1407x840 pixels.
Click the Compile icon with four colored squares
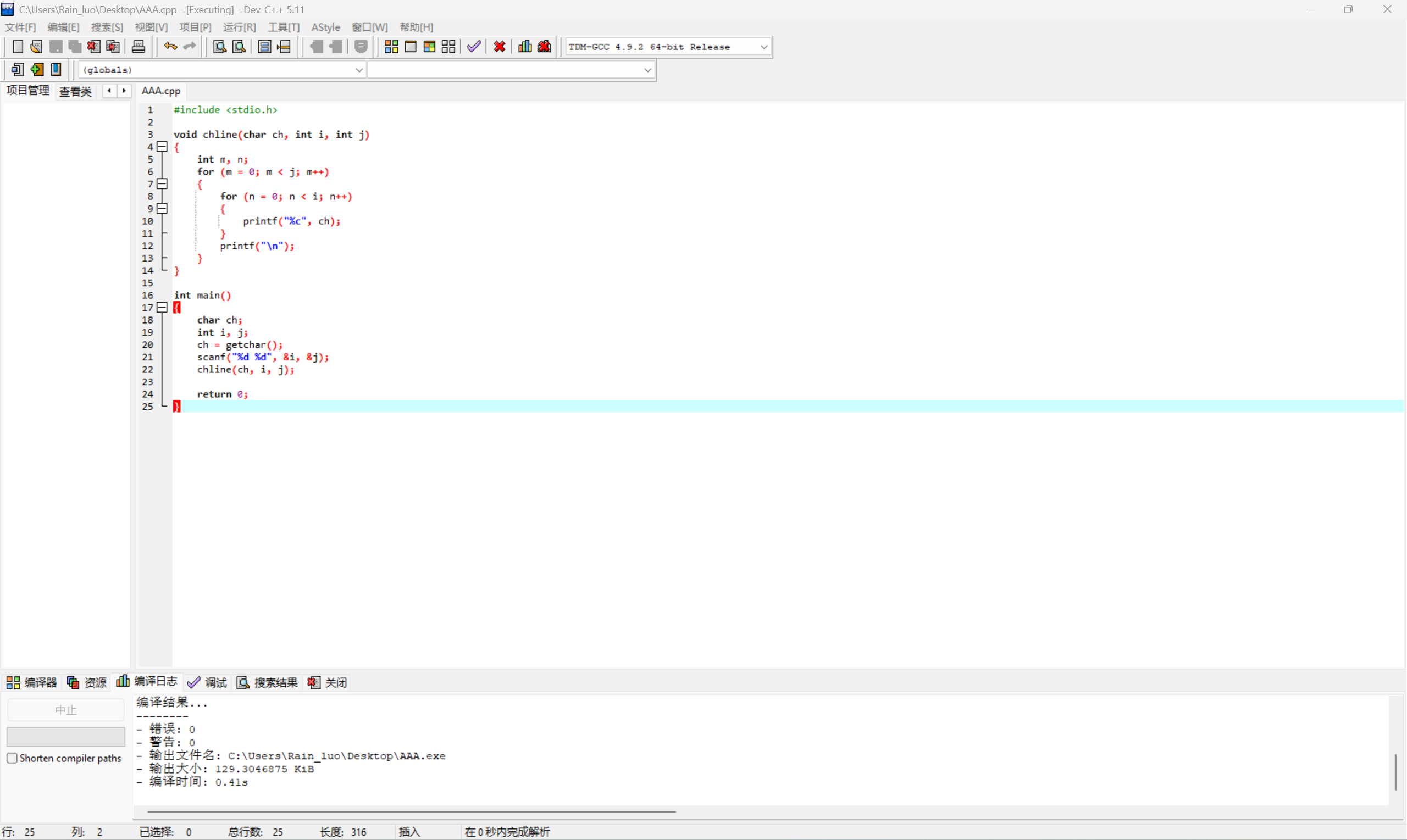click(391, 46)
